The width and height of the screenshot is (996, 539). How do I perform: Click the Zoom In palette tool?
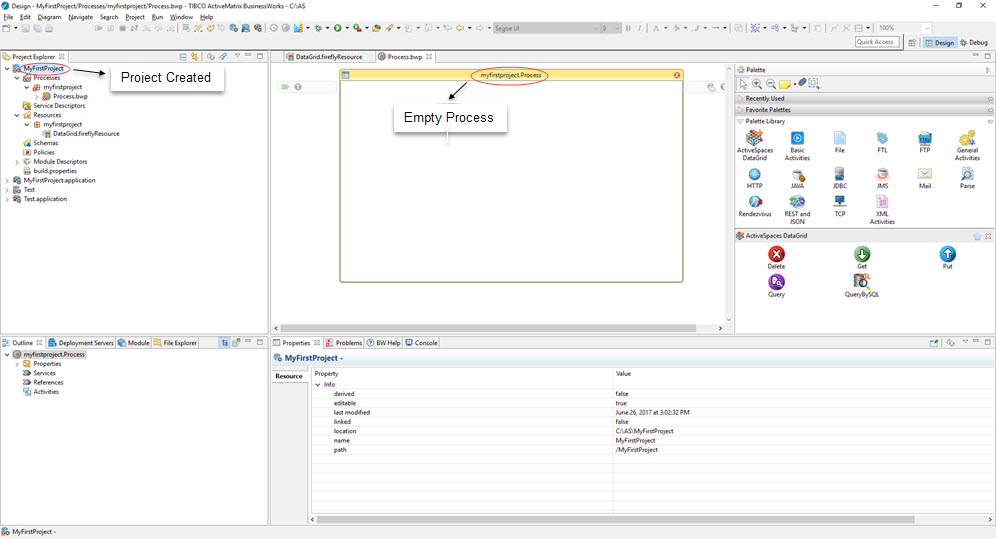pos(756,84)
